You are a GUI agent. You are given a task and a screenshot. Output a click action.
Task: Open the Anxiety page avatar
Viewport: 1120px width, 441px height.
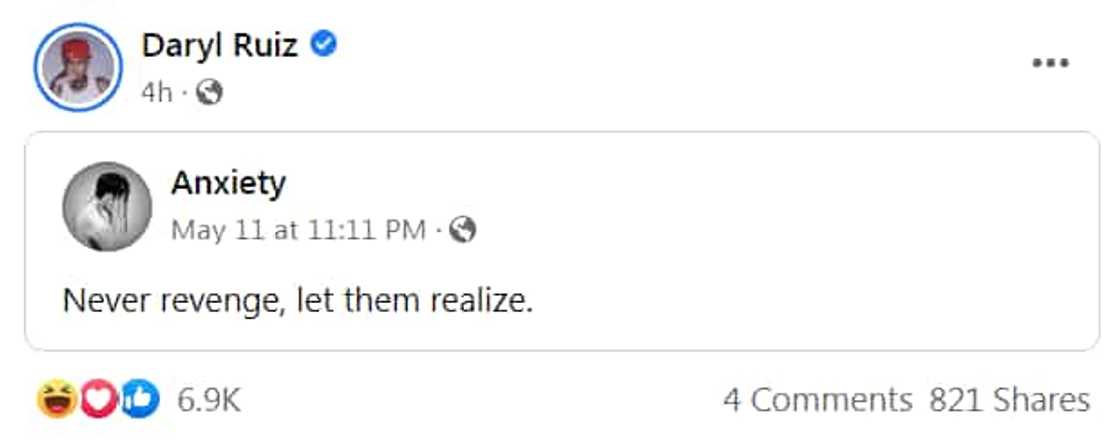click(107, 207)
